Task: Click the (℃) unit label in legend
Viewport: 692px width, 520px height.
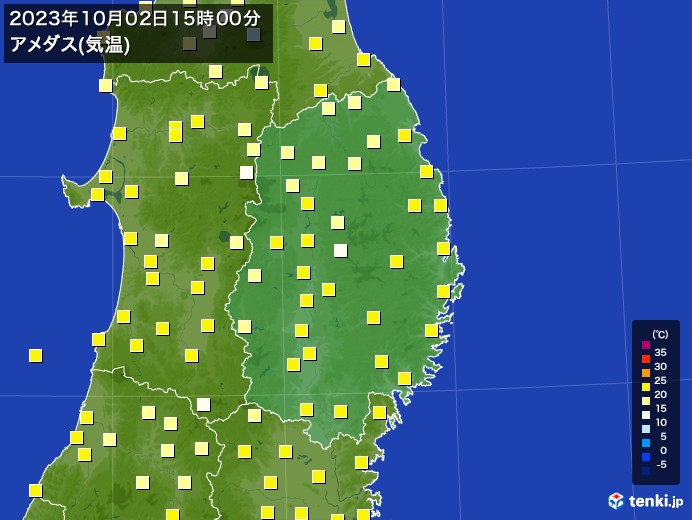Action: point(660,334)
